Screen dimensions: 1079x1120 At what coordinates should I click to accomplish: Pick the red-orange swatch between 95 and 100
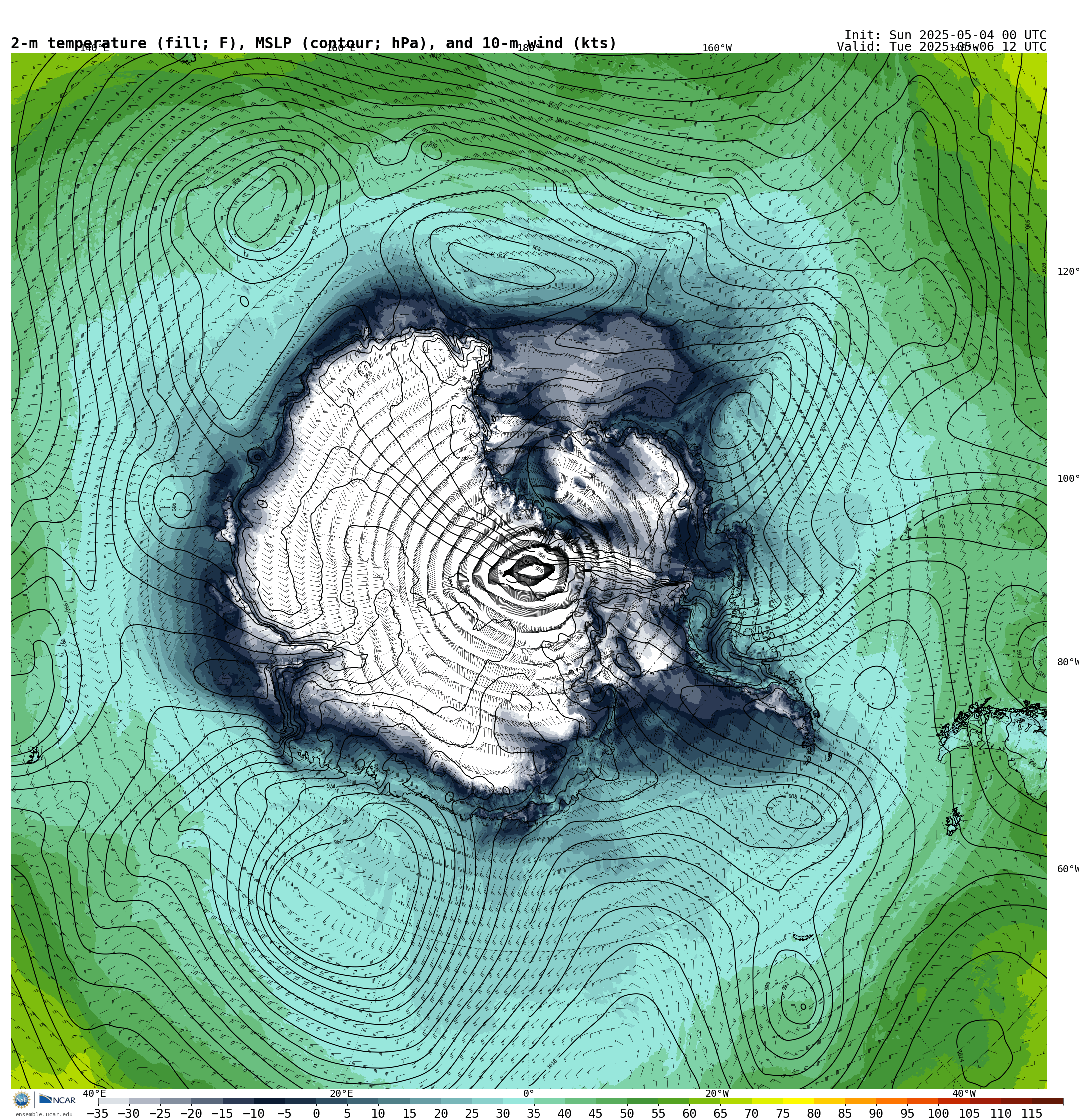click(x=922, y=1101)
